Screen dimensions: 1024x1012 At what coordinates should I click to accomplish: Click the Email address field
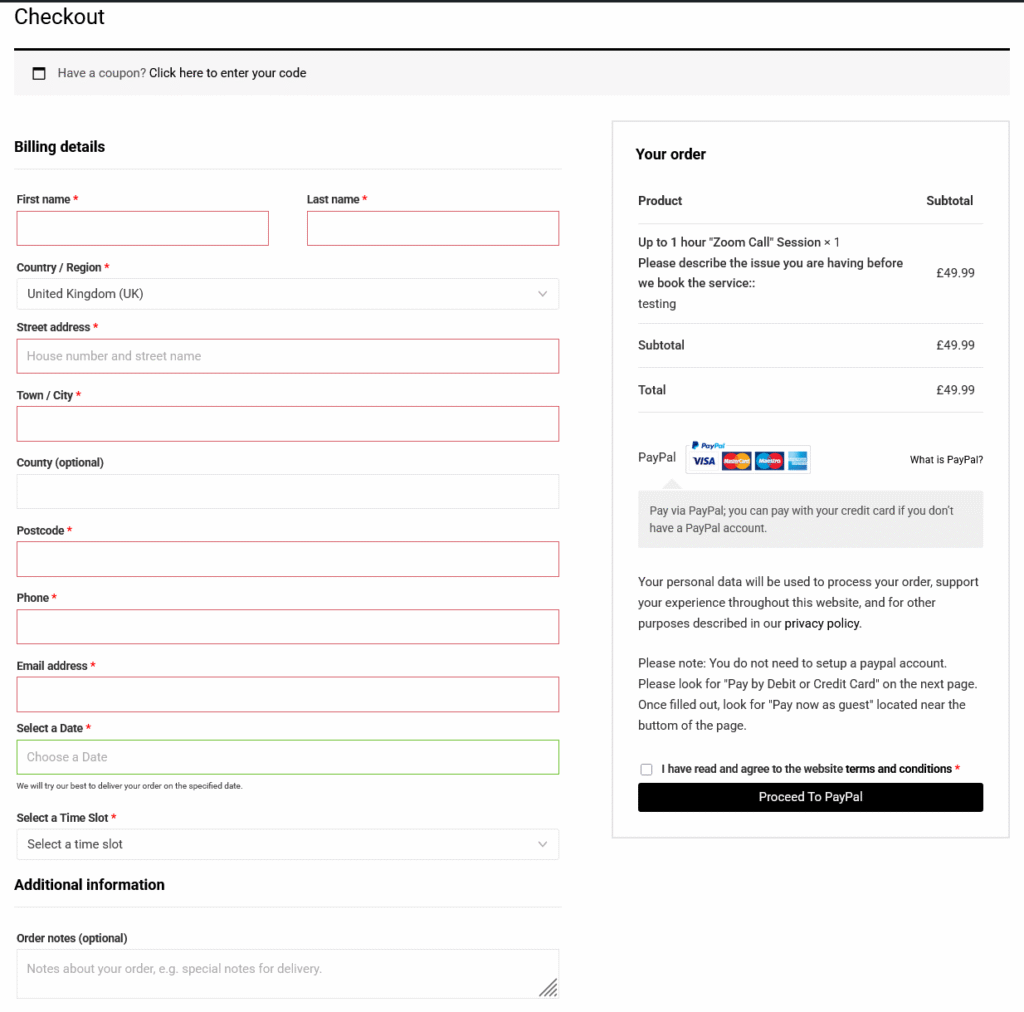tap(287, 694)
